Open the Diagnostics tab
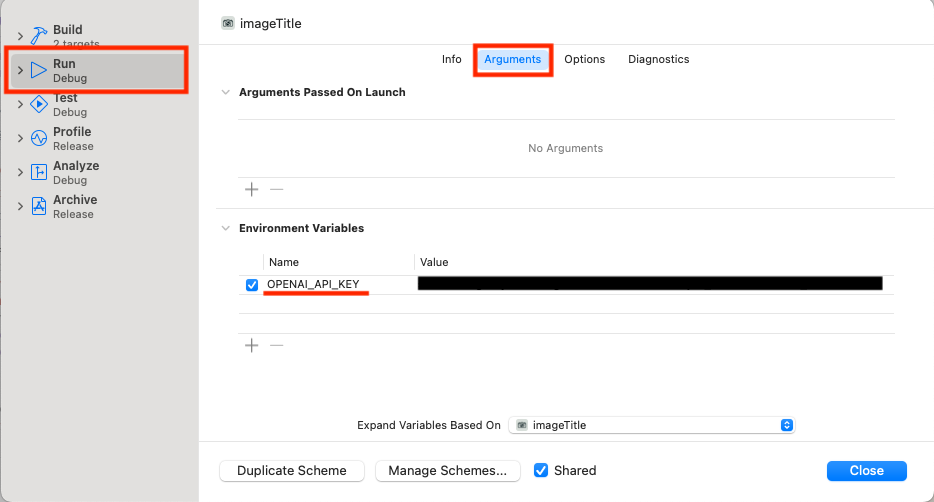Viewport: 934px width, 502px height. pos(658,59)
